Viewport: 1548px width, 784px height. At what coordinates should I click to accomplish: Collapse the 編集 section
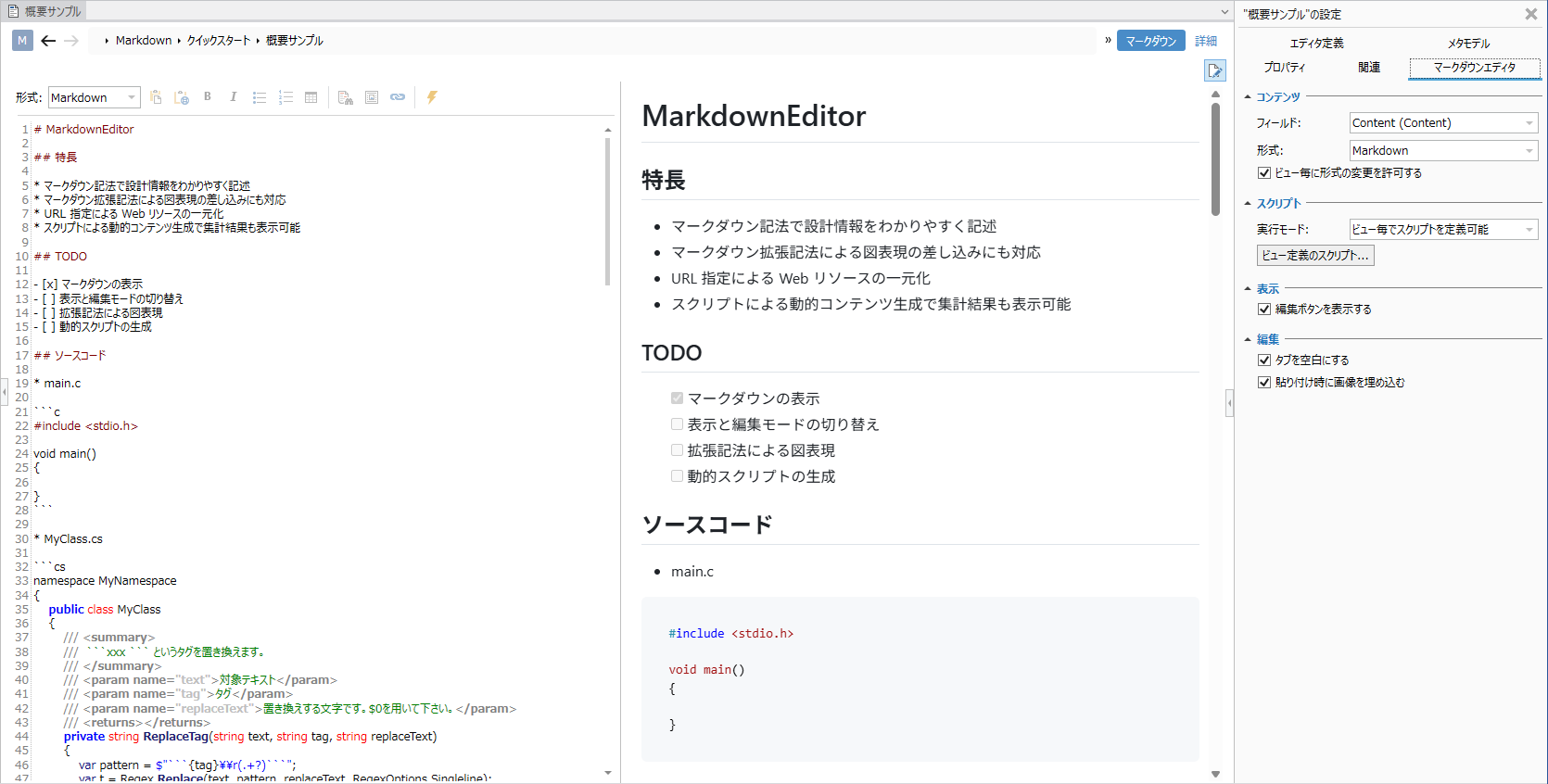pyautogui.click(x=1248, y=340)
